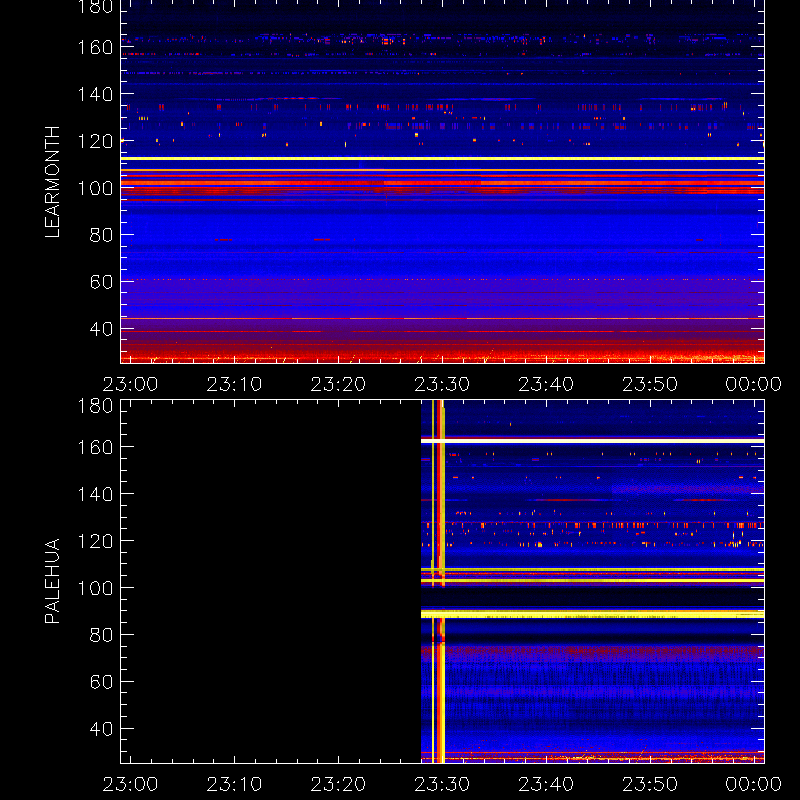
Task: Click the 23:00 time label below Learmonth plot
Action: click(x=130, y=384)
